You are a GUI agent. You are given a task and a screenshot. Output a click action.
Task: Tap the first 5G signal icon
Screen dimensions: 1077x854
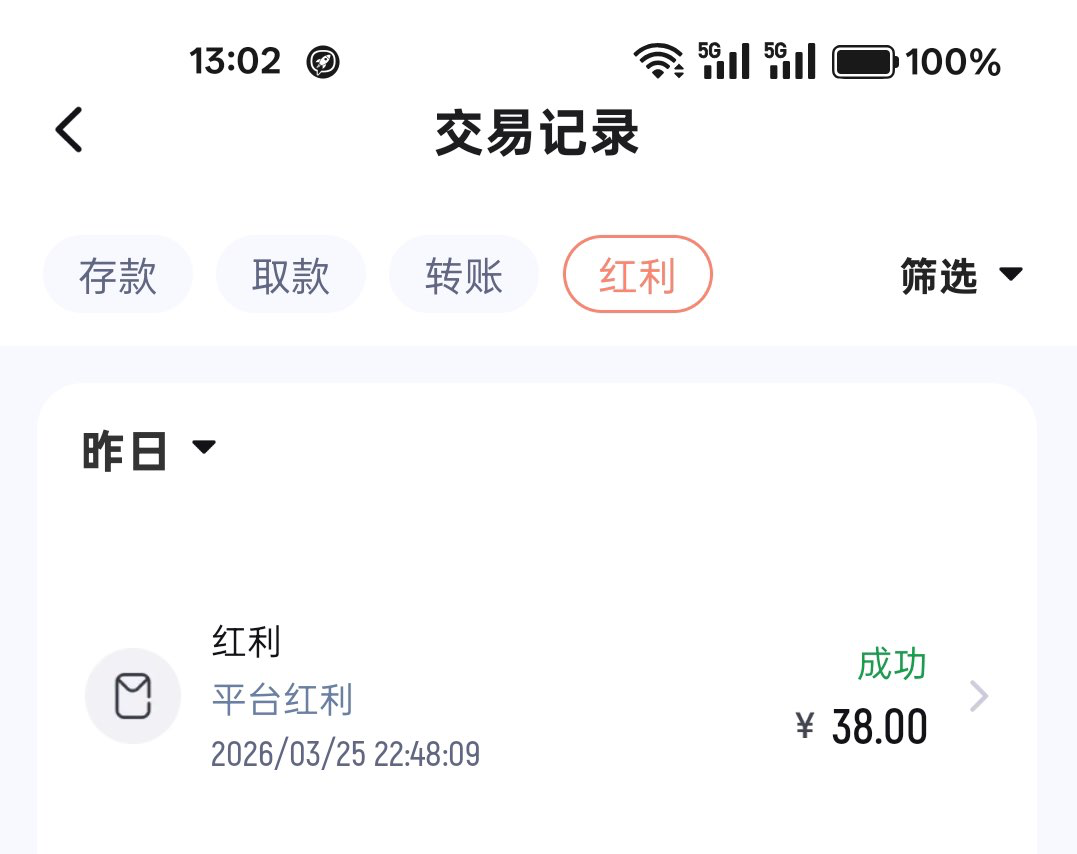tap(724, 61)
